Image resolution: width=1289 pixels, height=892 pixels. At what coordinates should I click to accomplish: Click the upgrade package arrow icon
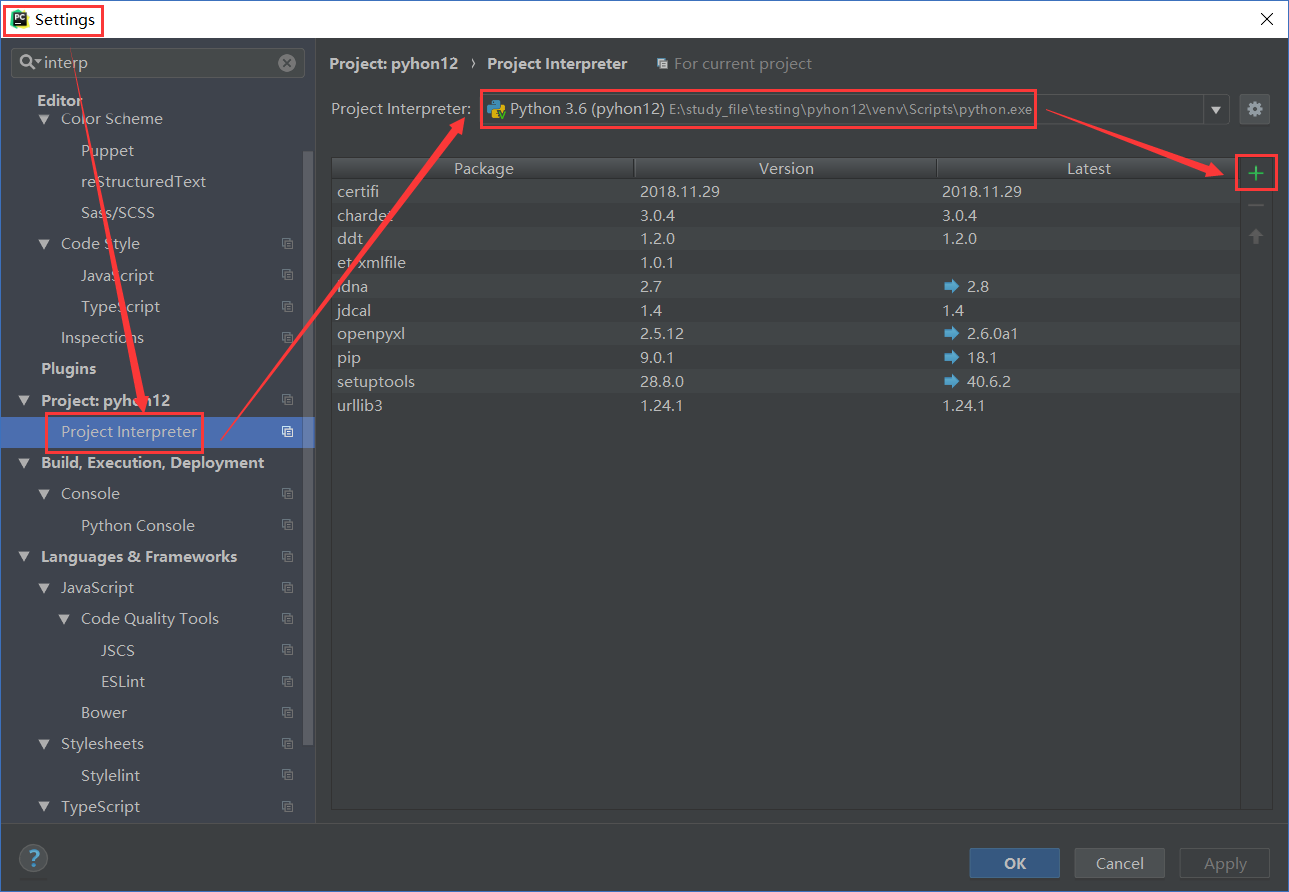pyautogui.click(x=1256, y=237)
